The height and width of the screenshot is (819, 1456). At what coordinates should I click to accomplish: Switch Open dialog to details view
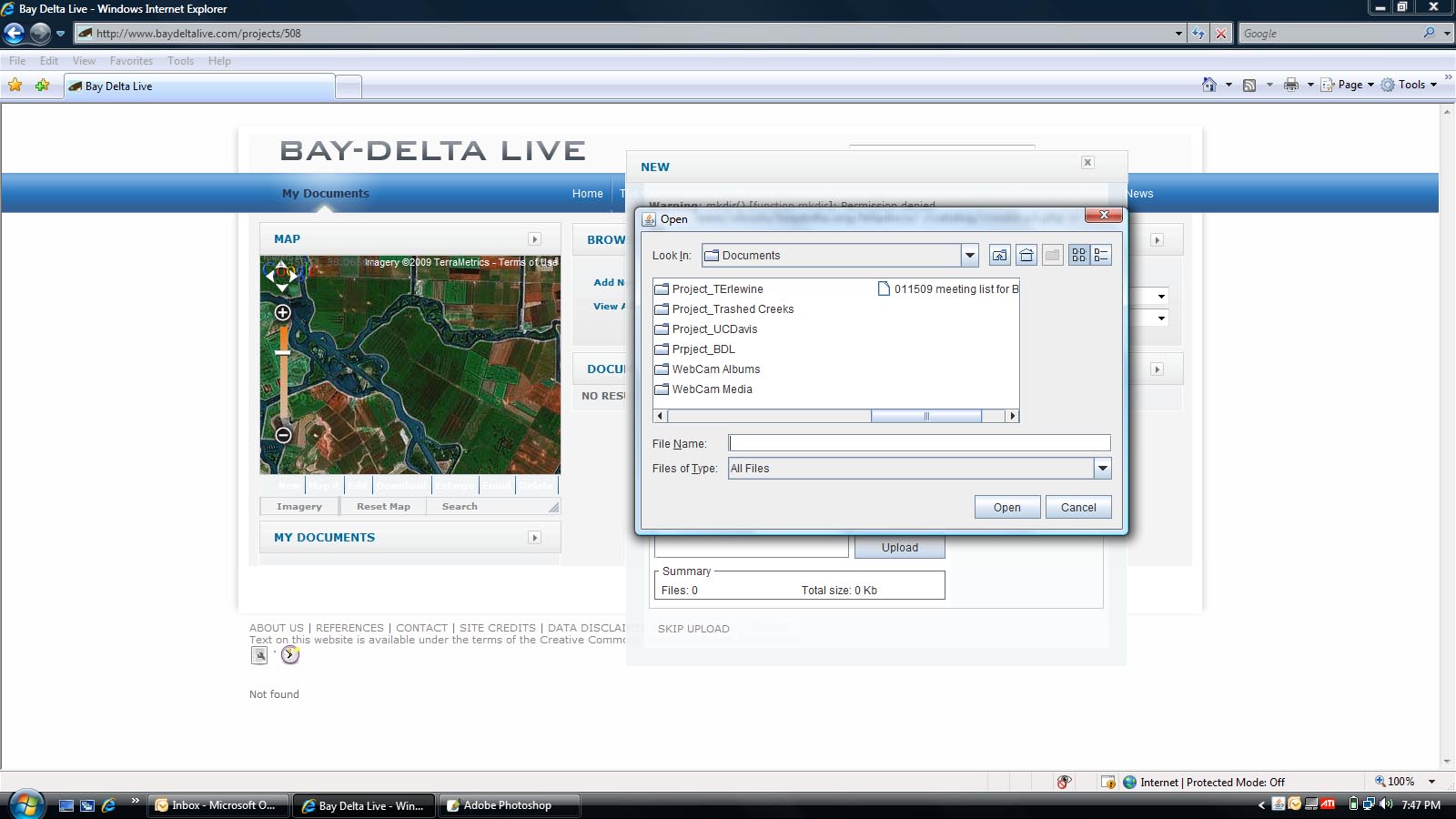point(1101,256)
